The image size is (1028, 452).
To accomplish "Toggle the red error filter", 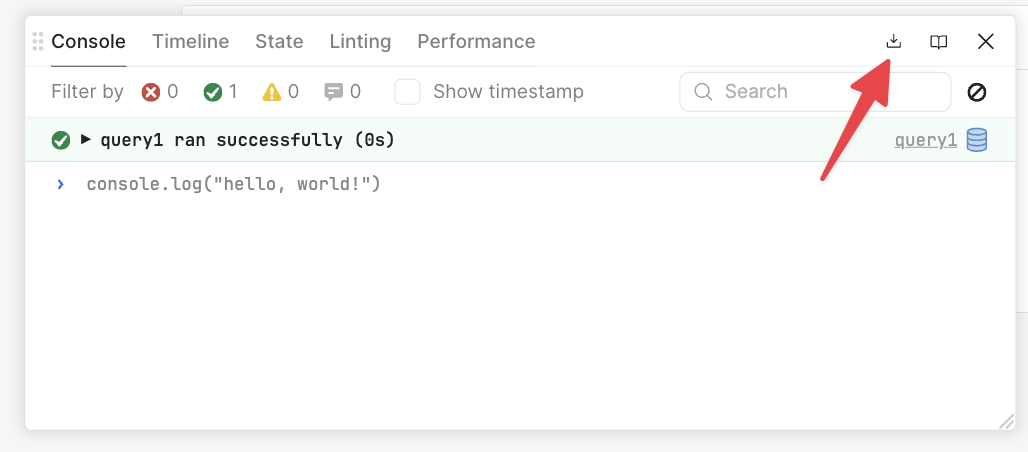I will pos(160,92).
